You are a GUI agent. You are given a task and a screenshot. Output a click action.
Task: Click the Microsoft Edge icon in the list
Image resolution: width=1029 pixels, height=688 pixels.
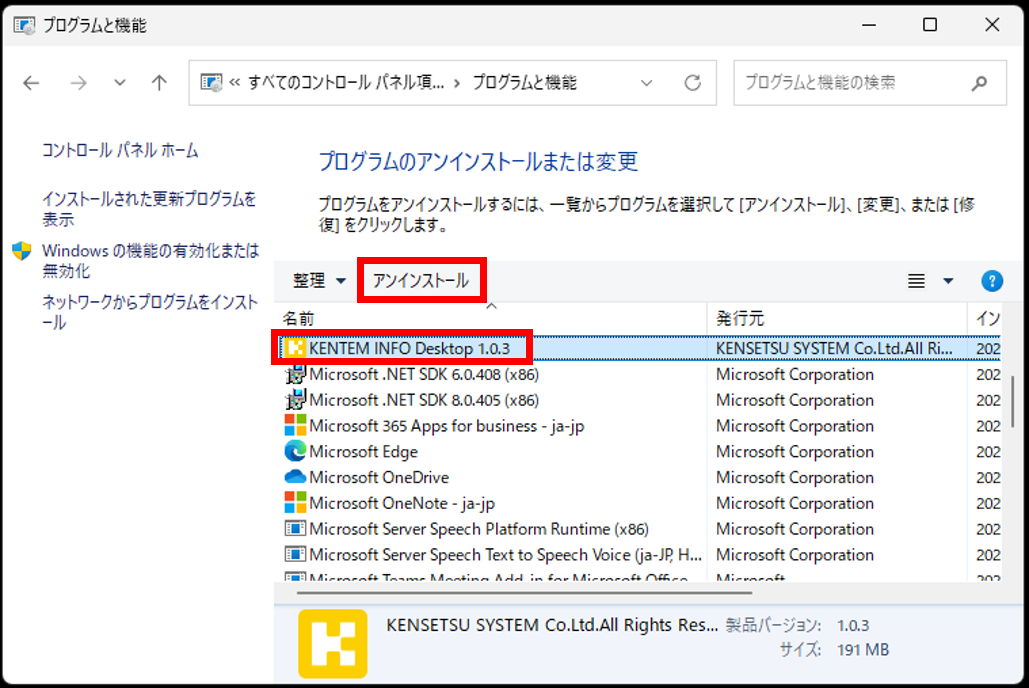click(294, 452)
